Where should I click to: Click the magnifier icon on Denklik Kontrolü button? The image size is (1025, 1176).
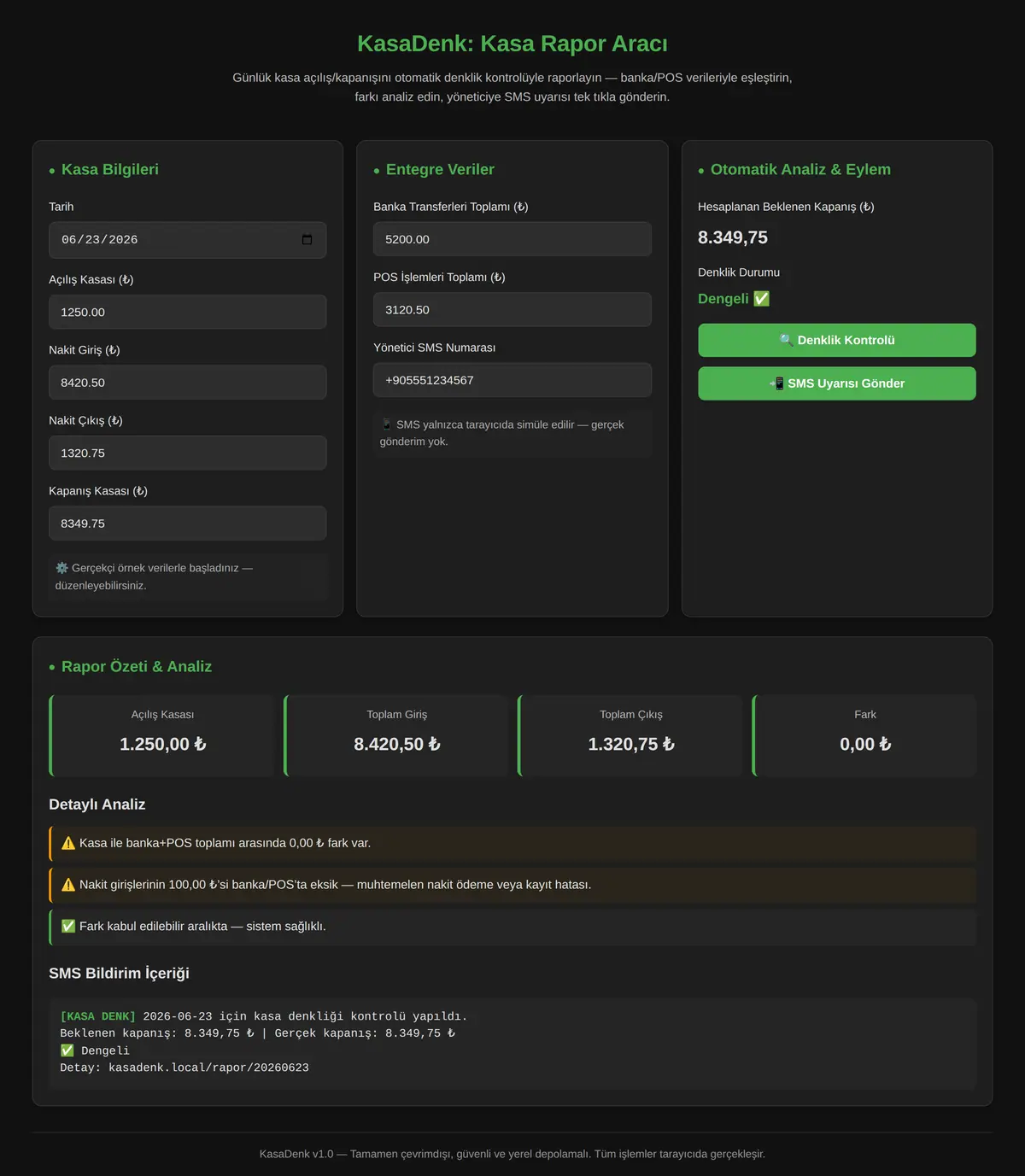[786, 340]
